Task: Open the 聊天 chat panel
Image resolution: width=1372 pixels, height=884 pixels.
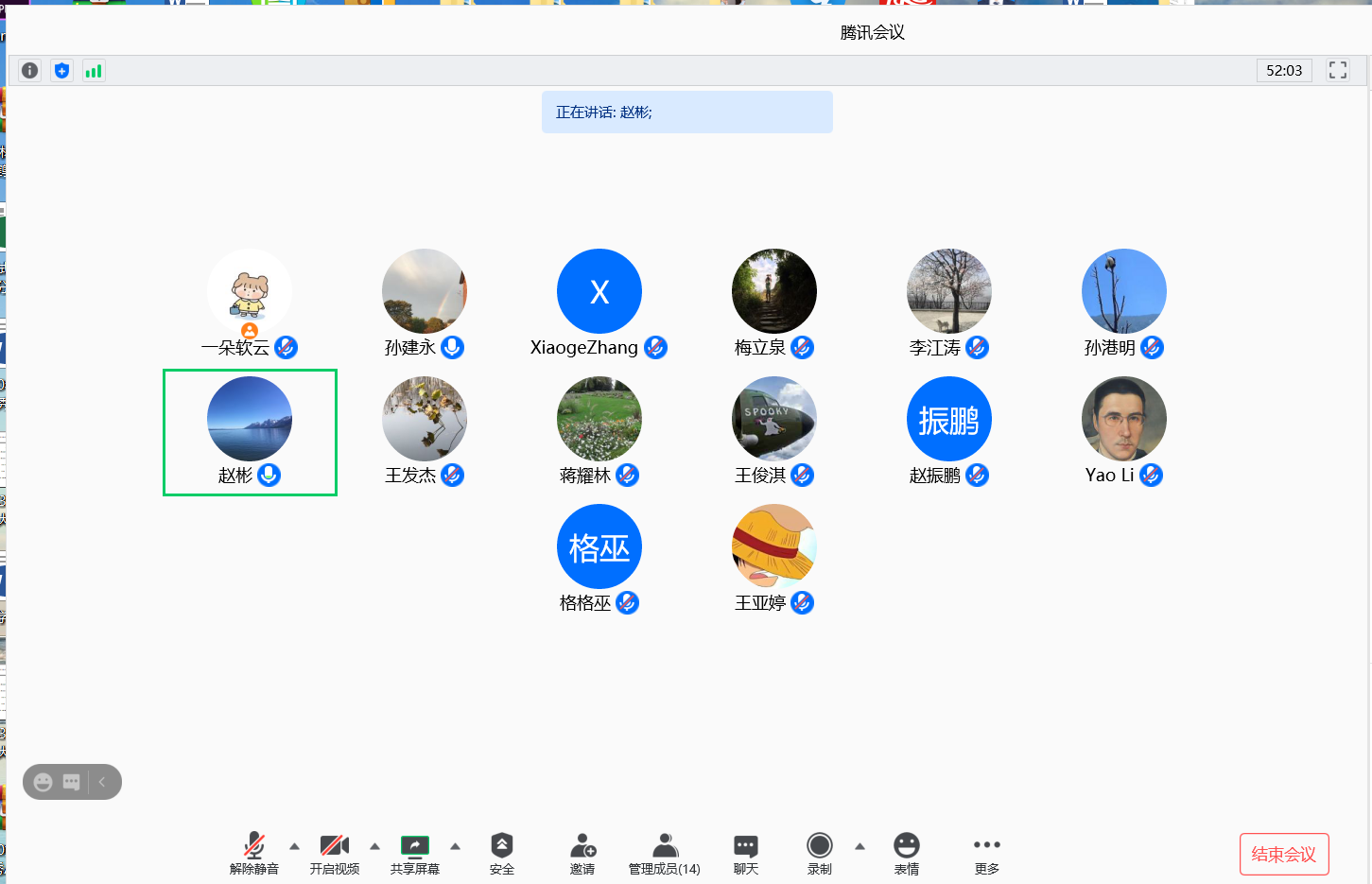Action: 746,852
